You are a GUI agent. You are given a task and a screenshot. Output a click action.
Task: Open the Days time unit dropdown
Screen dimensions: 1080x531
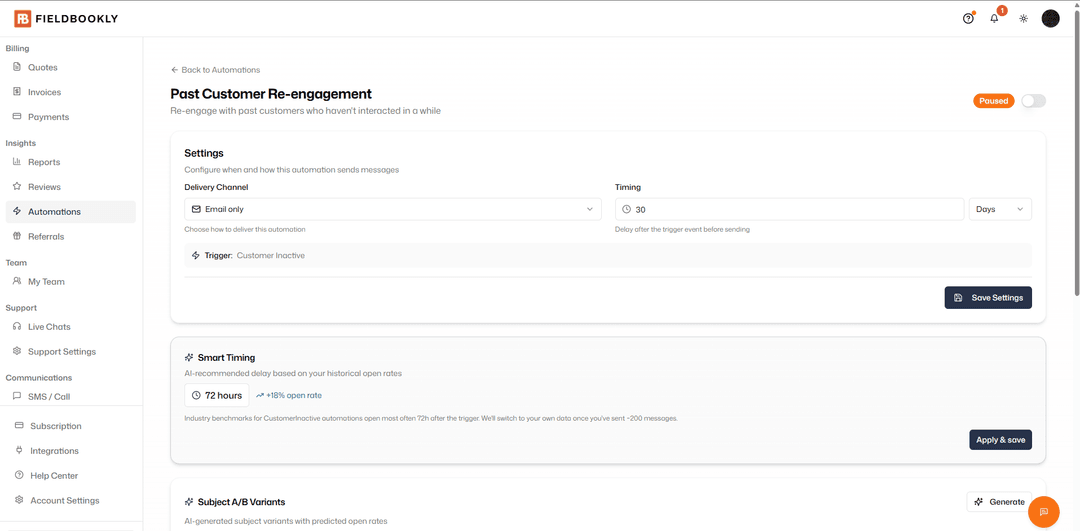(x=1000, y=209)
